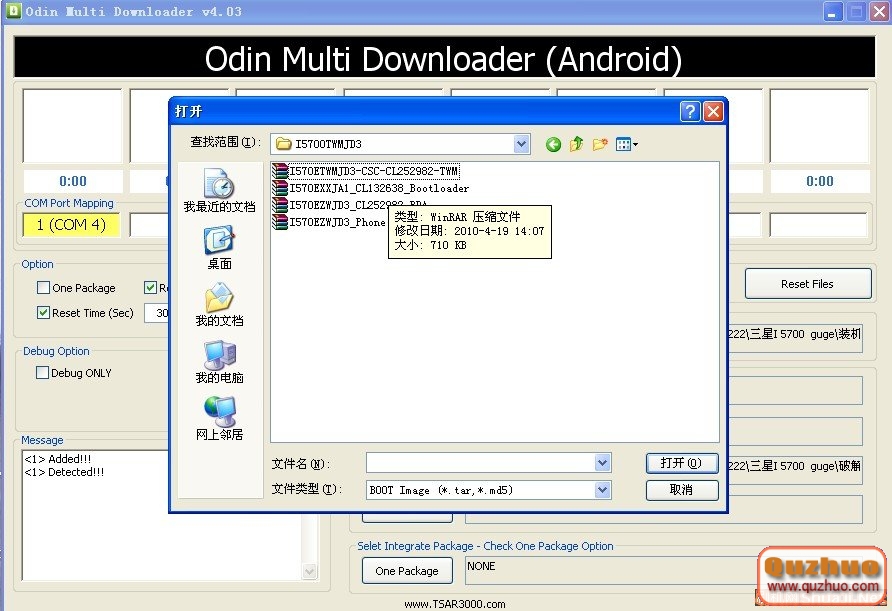Click the Reset Files button

808,284
